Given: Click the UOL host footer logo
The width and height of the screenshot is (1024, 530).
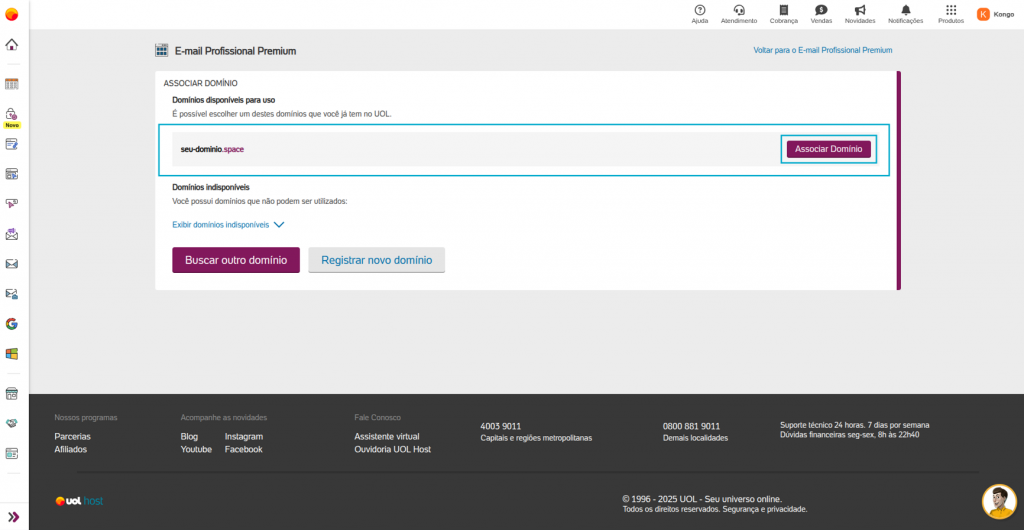Looking at the screenshot, I should click(x=79, y=501).
